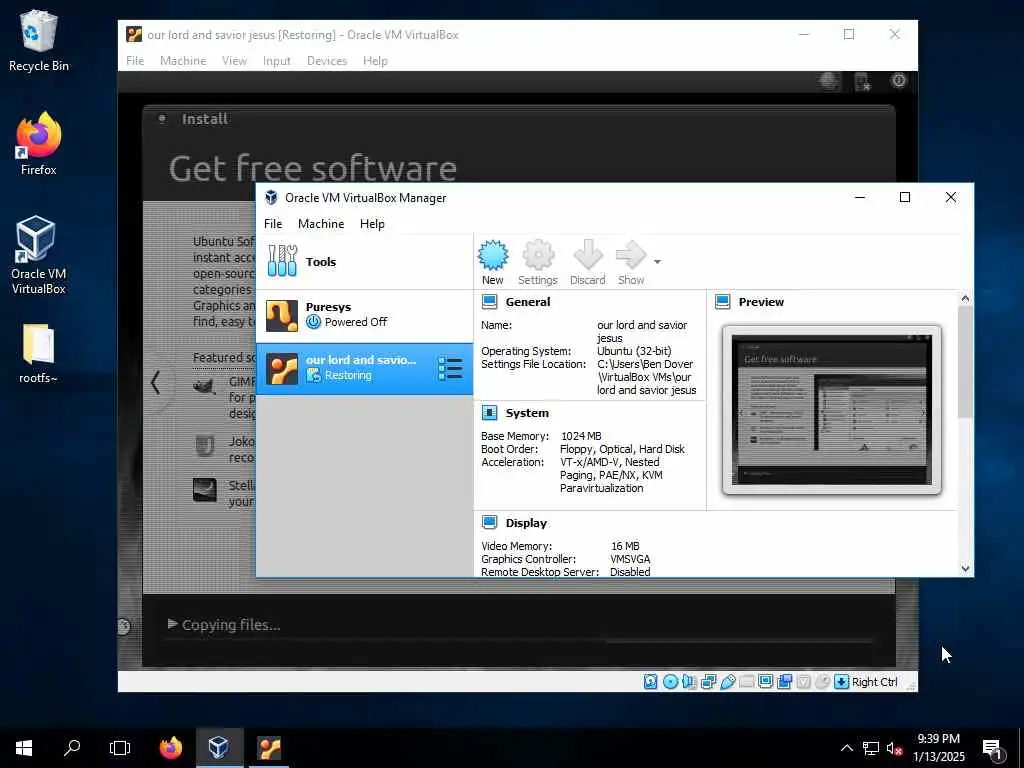Open the View menu in VM window
Screen dimensions: 1024x768
pos(234,61)
